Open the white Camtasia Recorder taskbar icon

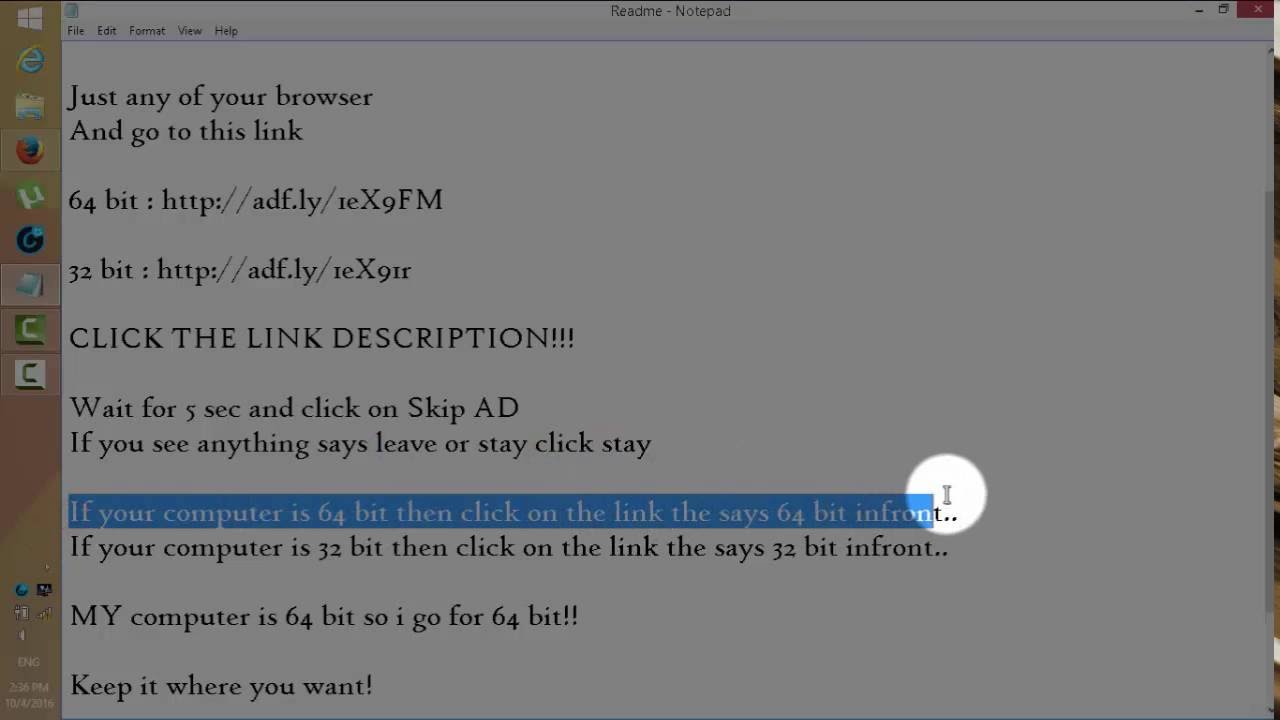tap(30, 375)
